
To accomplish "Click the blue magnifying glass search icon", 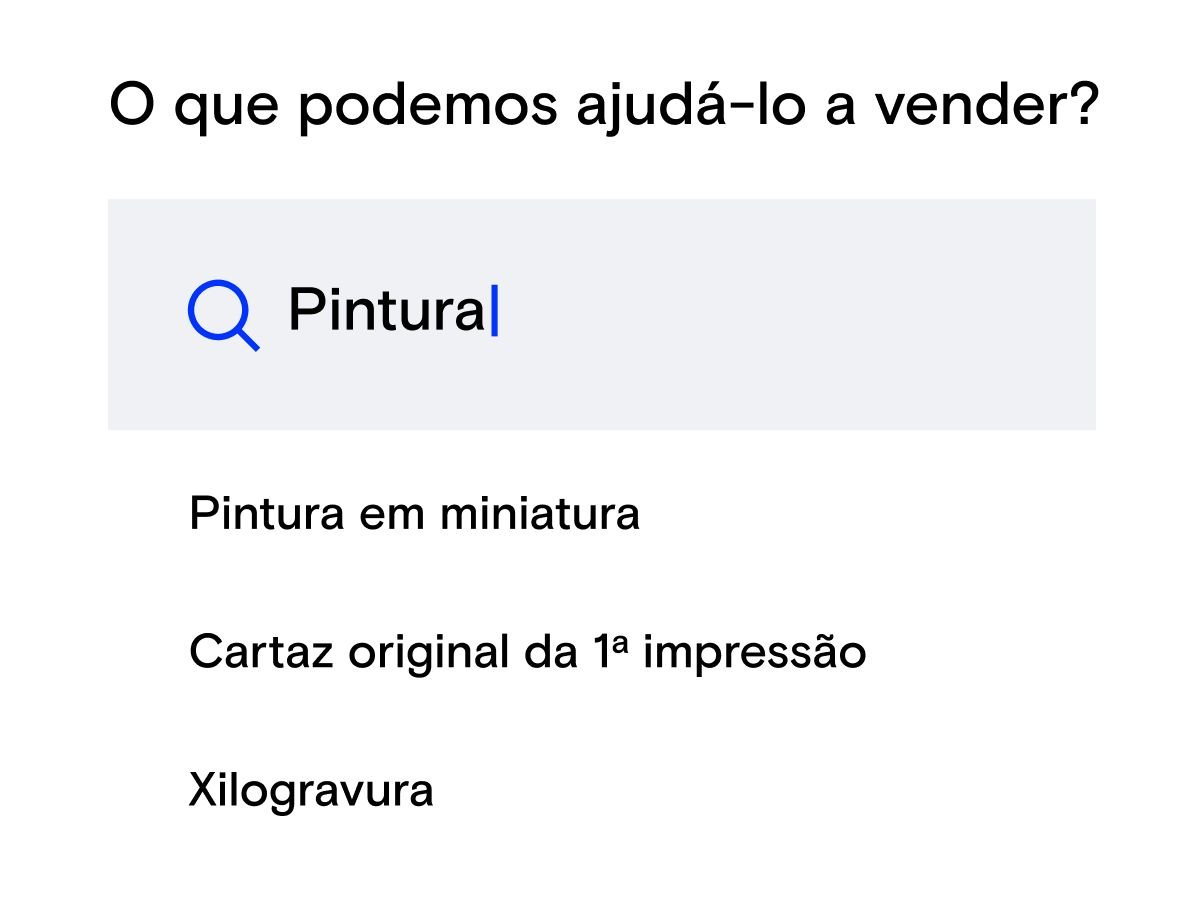I will [222, 314].
